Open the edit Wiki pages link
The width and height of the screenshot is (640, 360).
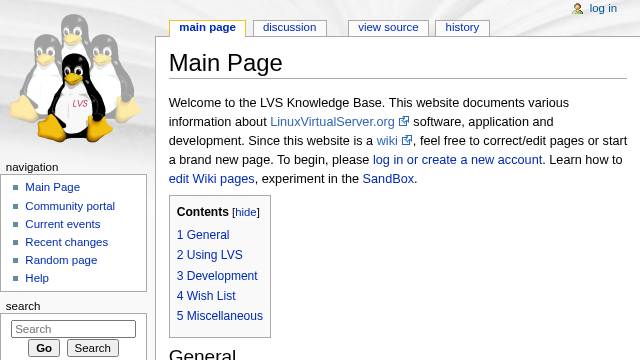coord(211,179)
